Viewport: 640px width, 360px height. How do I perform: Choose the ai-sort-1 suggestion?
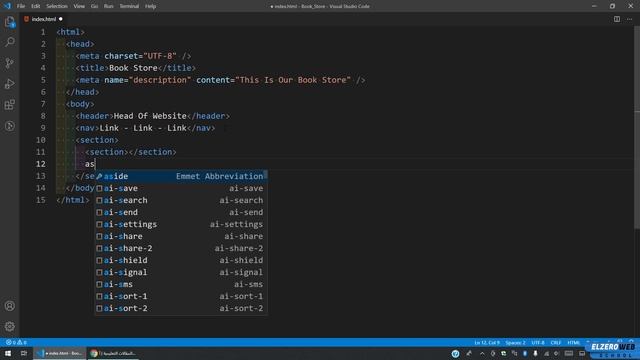(x=181, y=296)
